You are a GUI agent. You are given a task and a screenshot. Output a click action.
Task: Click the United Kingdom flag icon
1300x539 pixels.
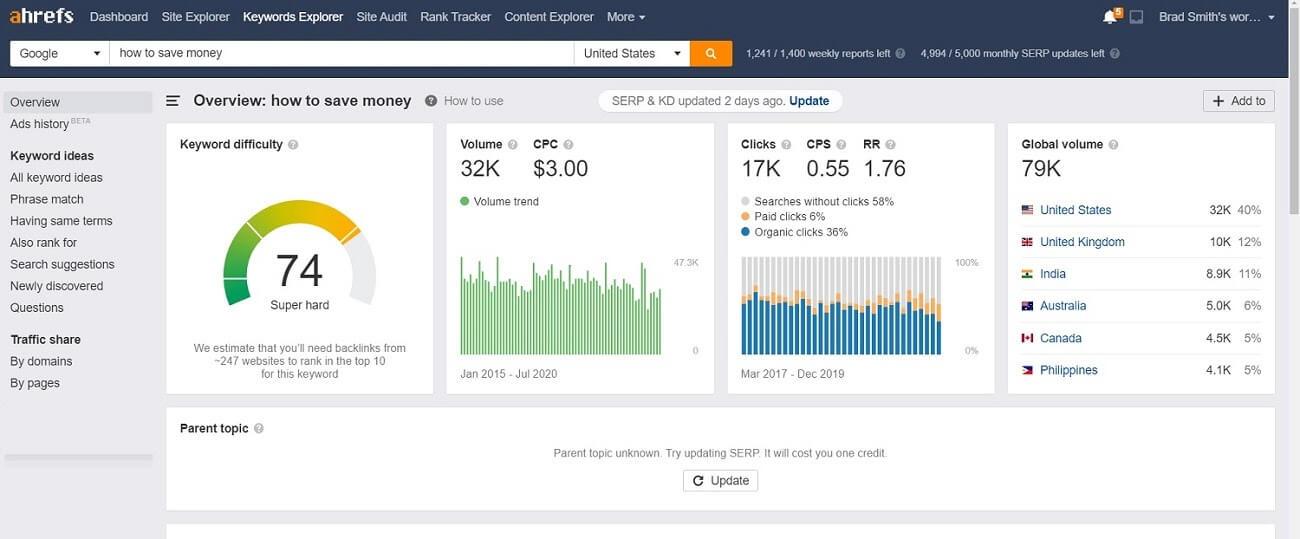coord(1027,242)
